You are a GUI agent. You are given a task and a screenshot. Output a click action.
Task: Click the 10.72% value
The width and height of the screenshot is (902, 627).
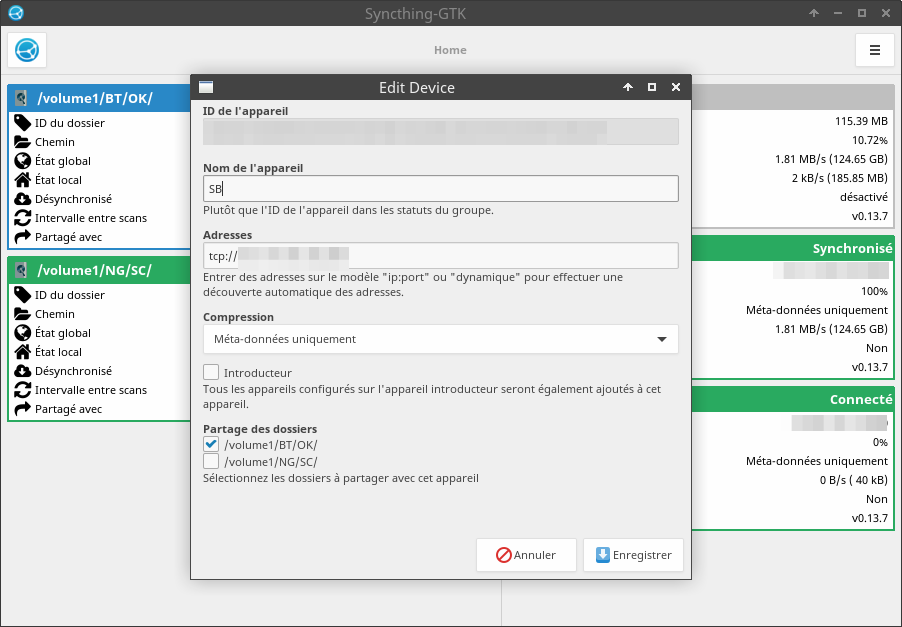coord(870,140)
